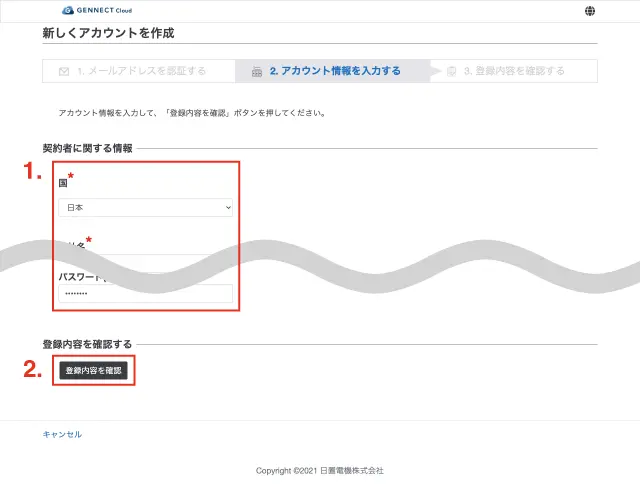The height and width of the screenshot is (500, 640).
Task: Go to step 3 登録内容を確認する
Action: coord(514,71)
